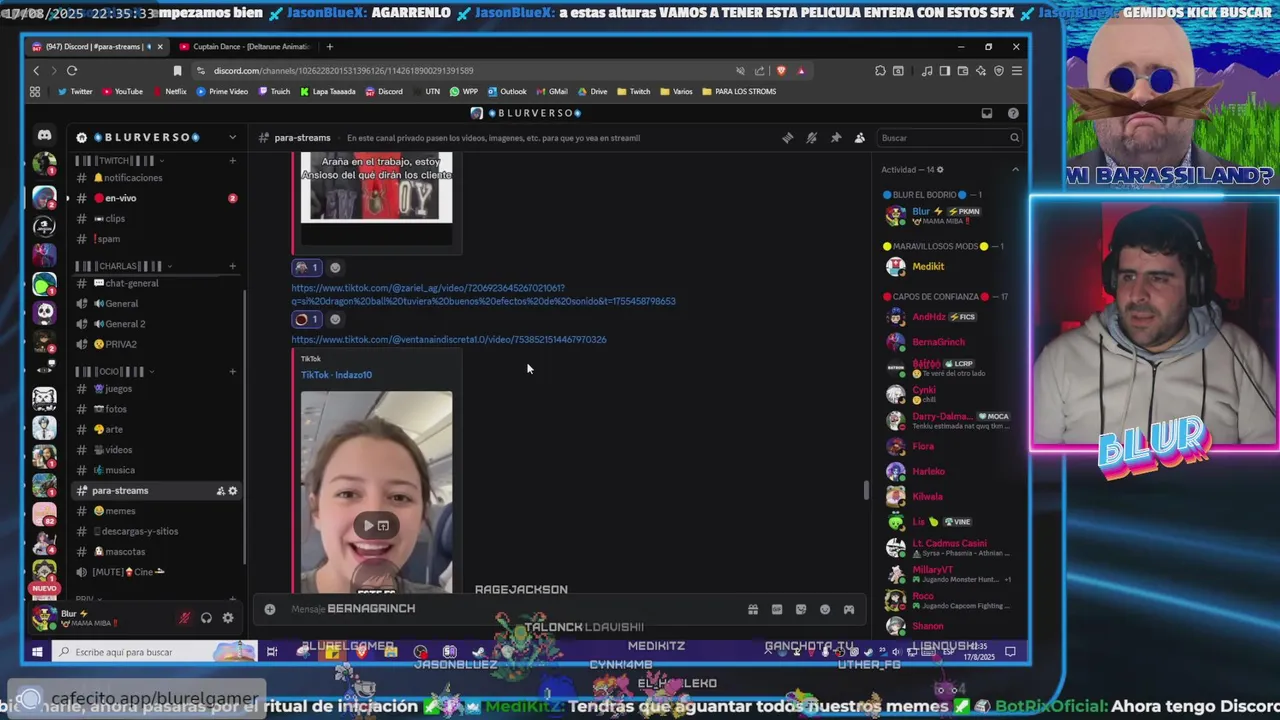Open the threads icon in channel header
Screen dimensions: 1280x720
[x=788, y=138]
